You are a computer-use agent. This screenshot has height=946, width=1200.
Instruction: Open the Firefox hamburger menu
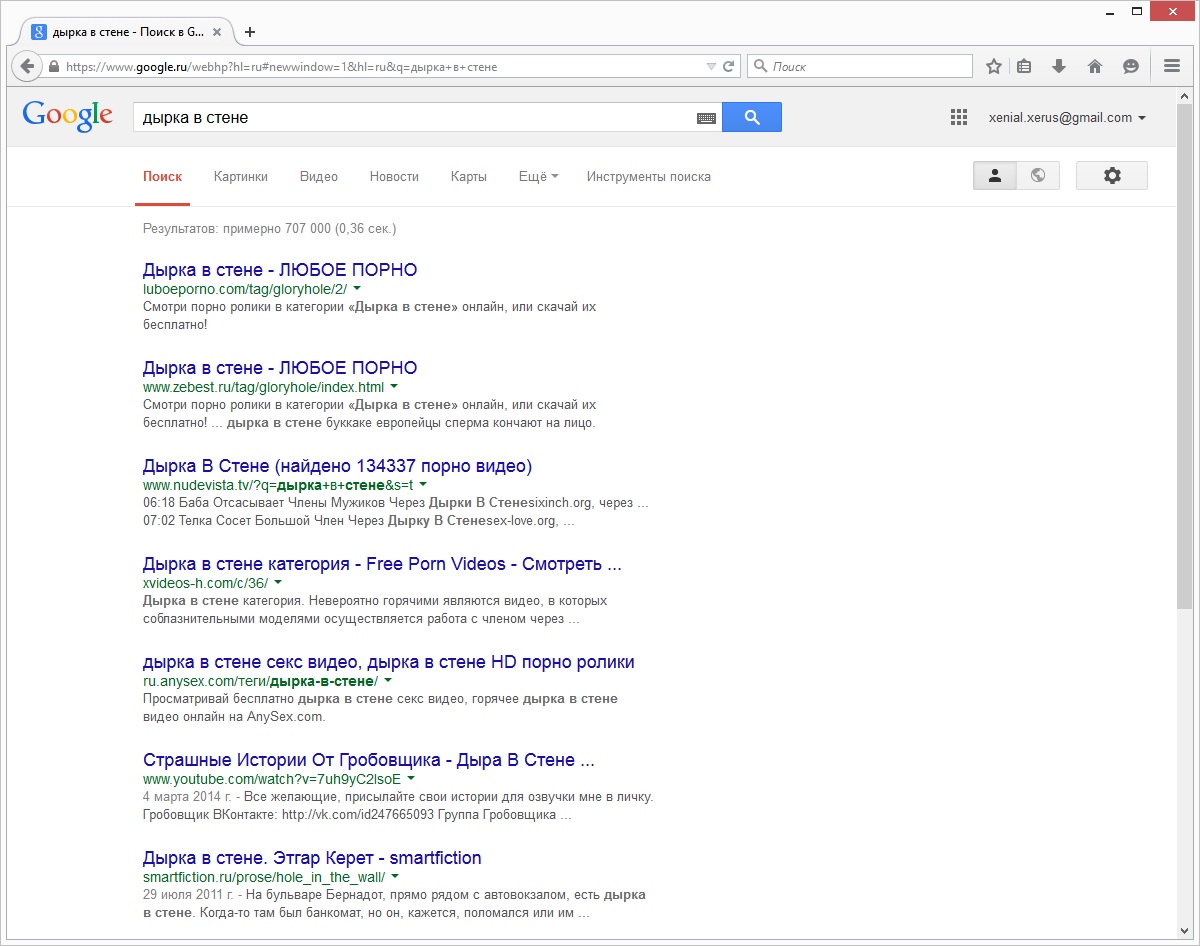1172,66
